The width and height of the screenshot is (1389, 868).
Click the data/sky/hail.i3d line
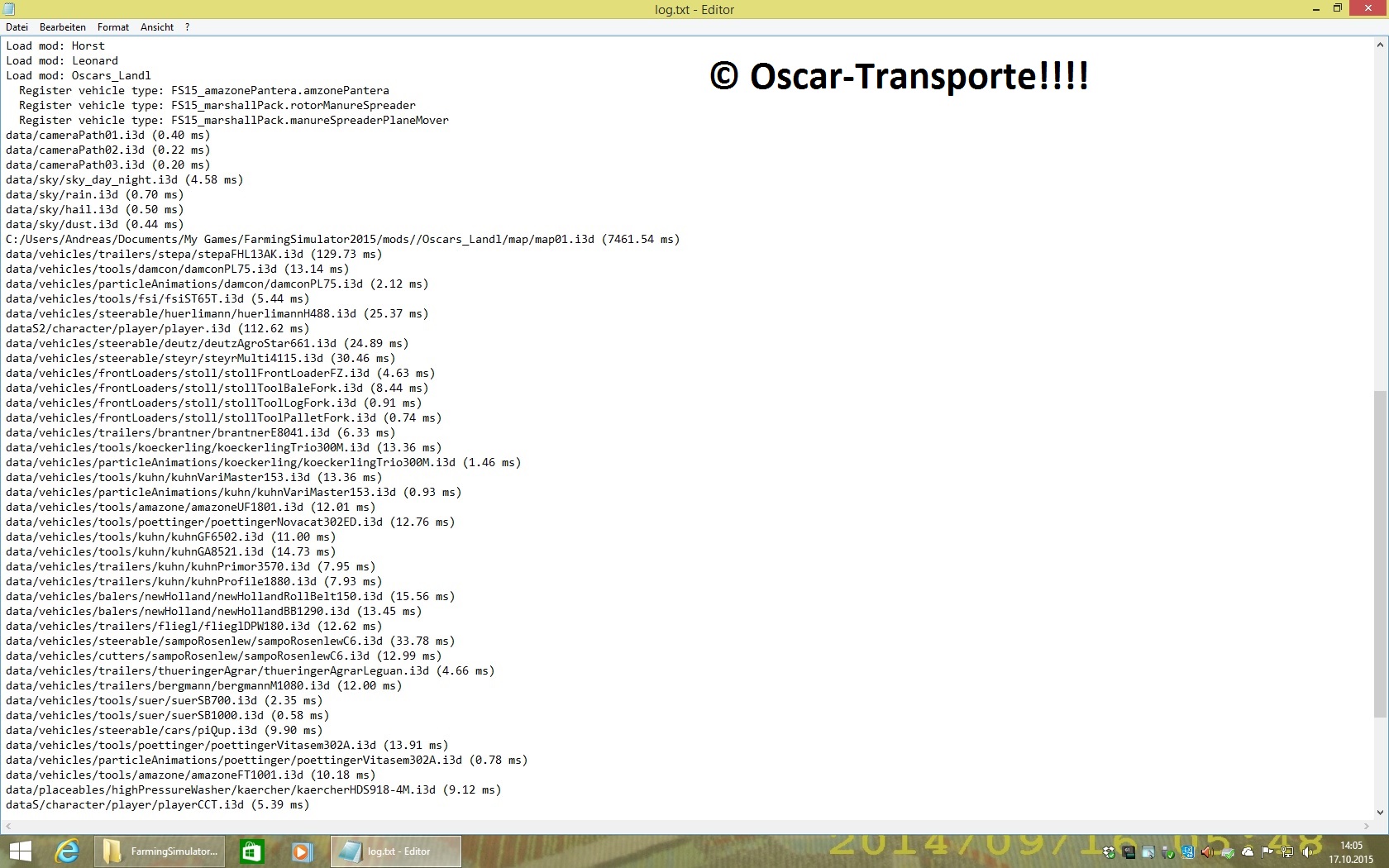click(x=95, y=210)
